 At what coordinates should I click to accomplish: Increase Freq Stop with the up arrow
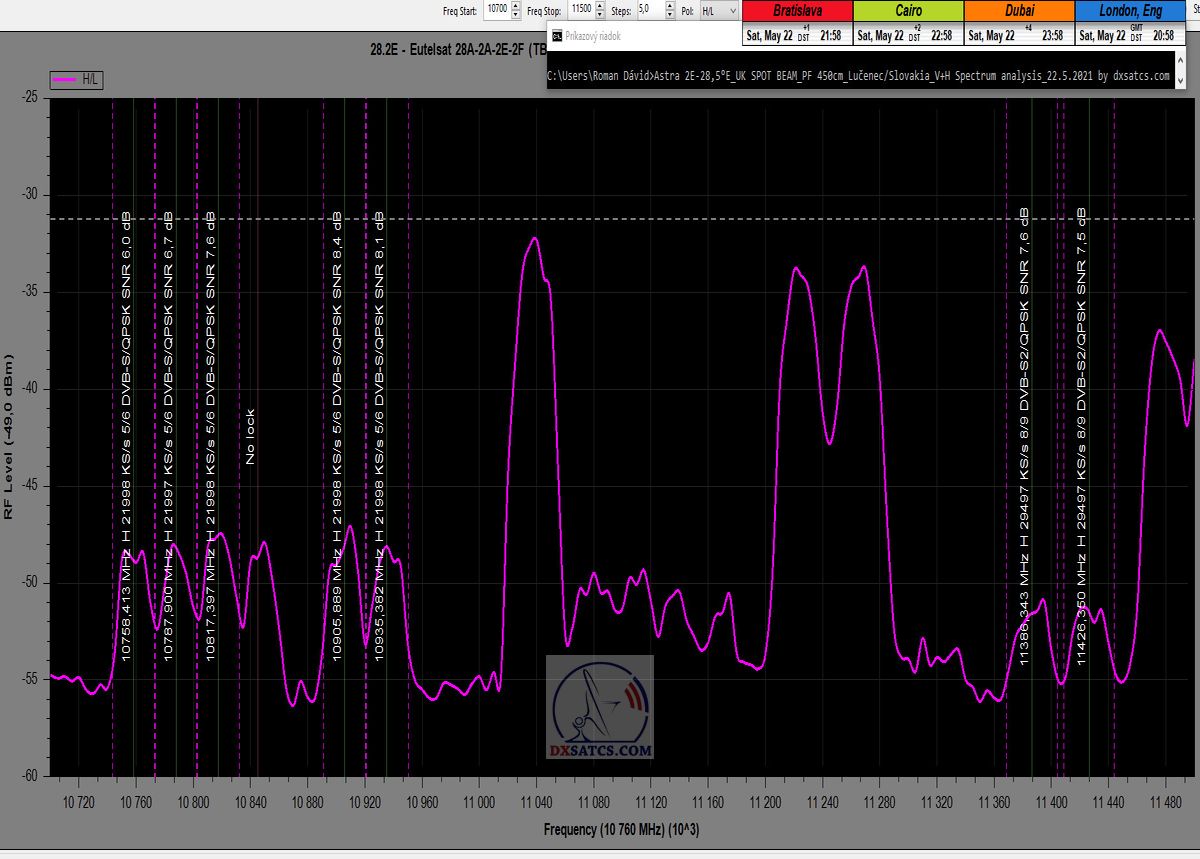(x=599, y=6)
